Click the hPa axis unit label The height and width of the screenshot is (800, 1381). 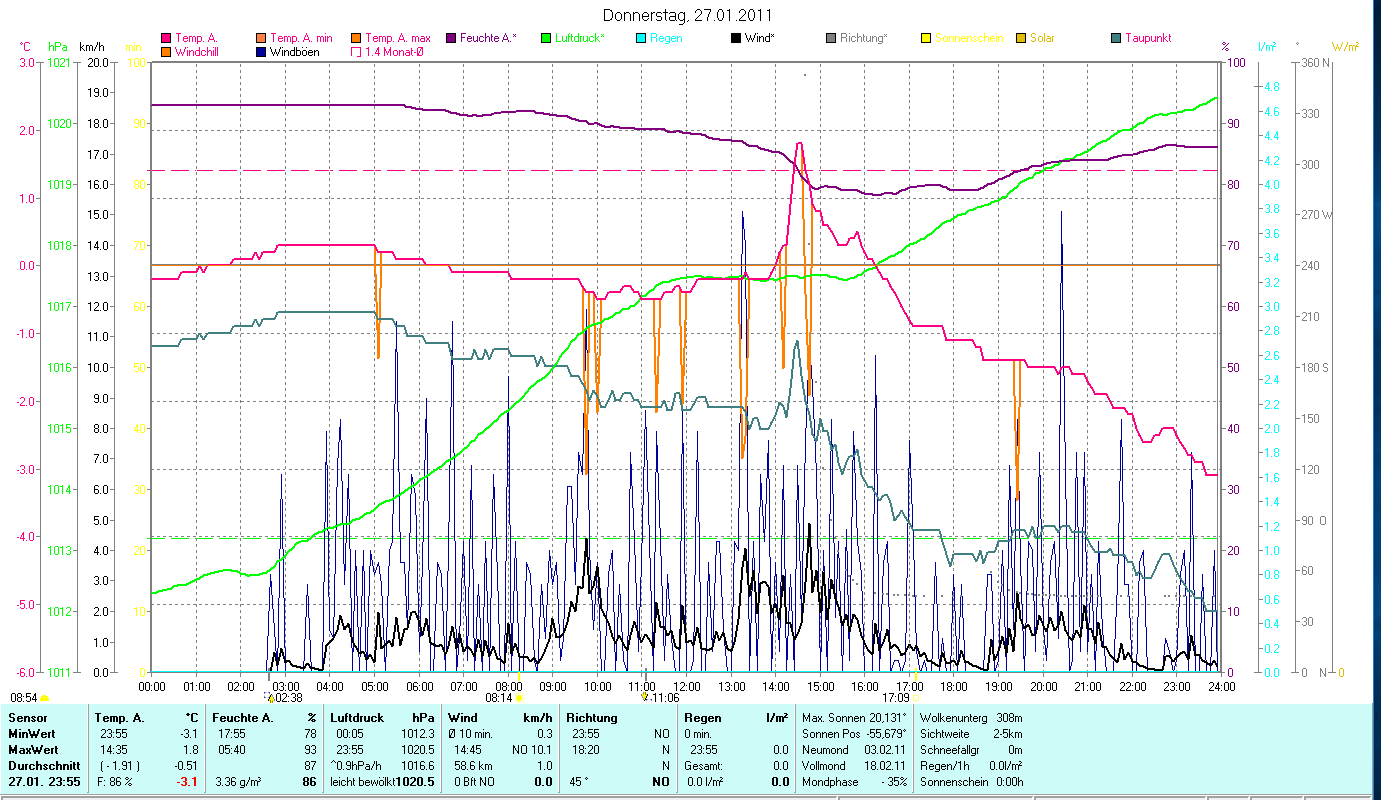point(59,46)
